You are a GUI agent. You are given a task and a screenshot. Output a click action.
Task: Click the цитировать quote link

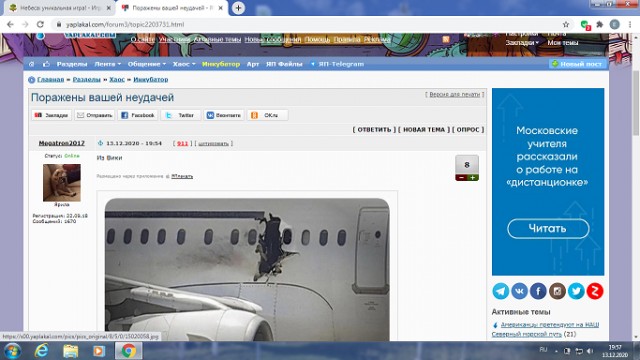tap(213, 144)
